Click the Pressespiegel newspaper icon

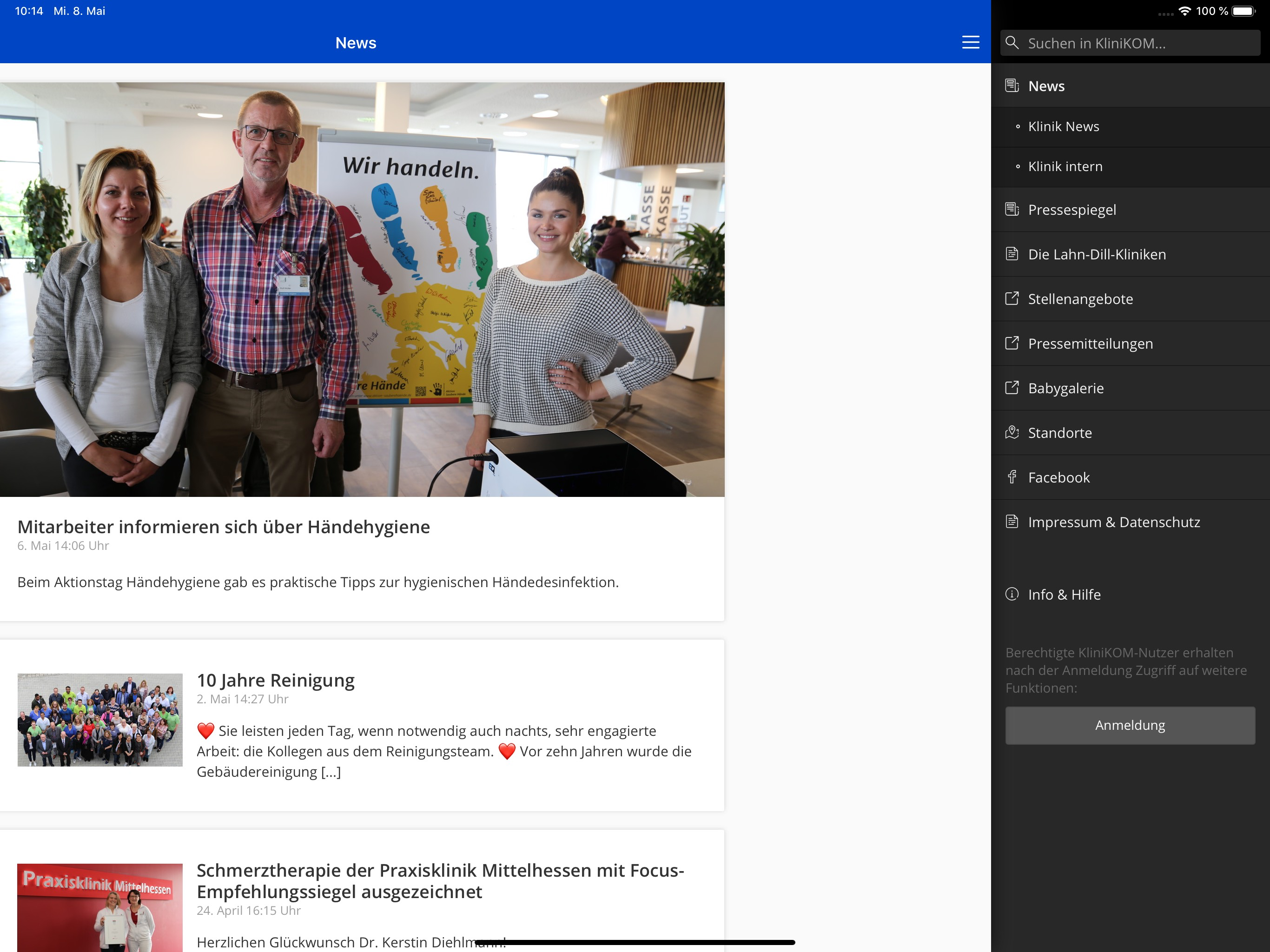click(1012, 210)
